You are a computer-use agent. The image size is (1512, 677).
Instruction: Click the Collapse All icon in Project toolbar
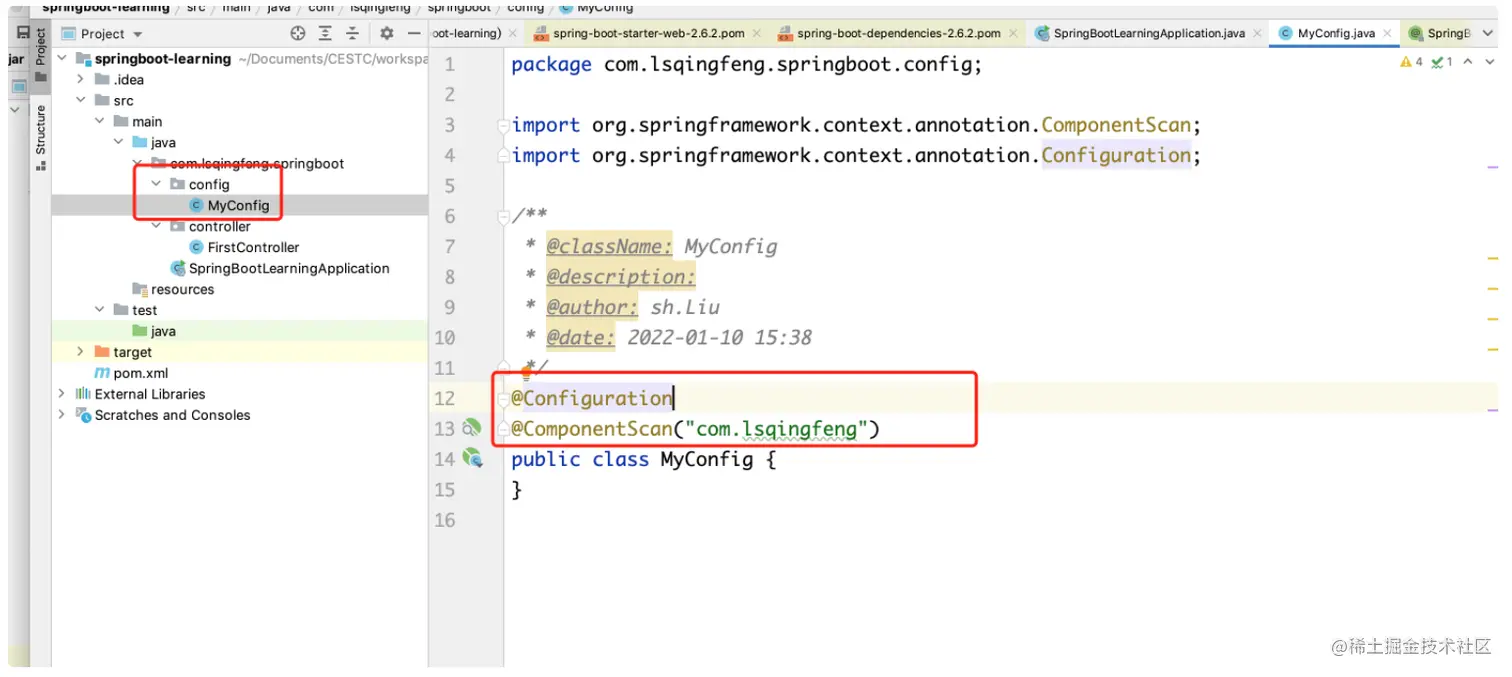(352, 33)
